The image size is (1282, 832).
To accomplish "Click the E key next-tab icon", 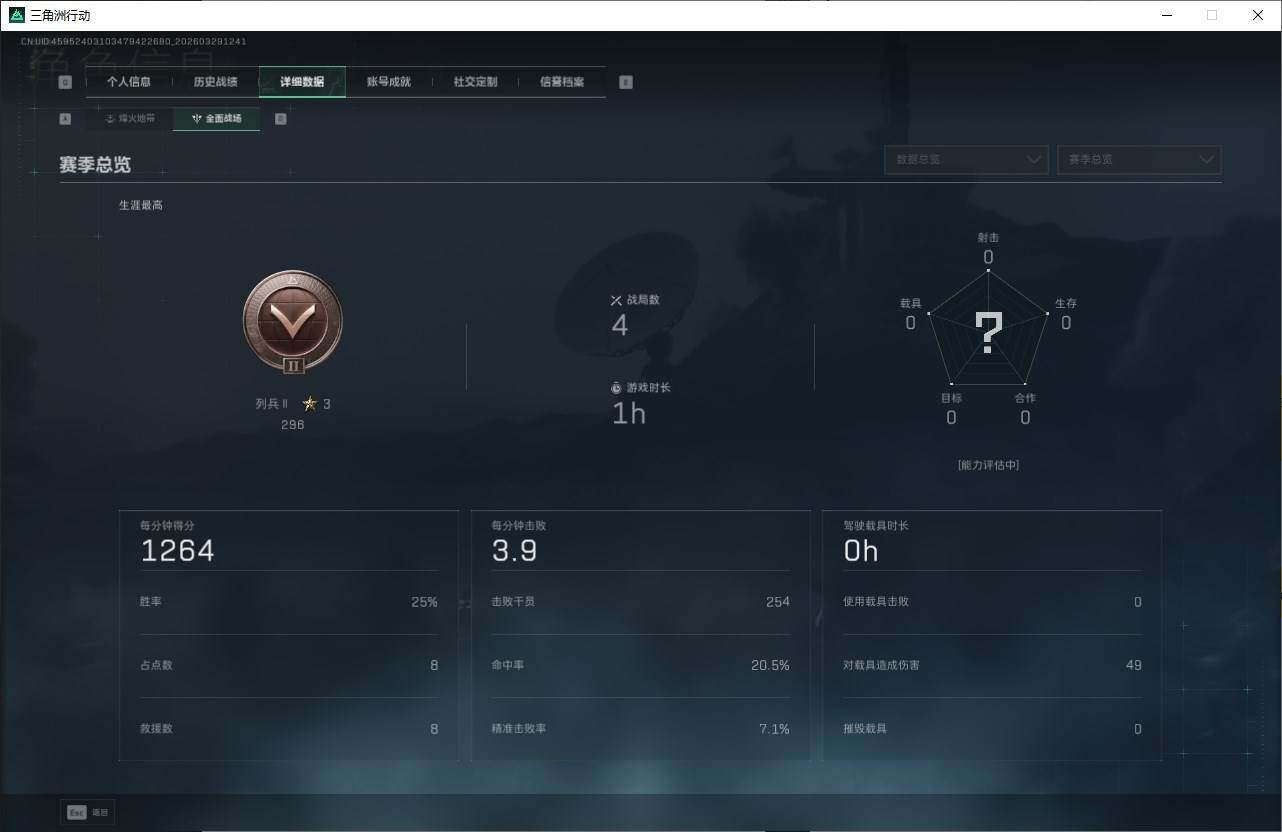I will pos(626,82).
